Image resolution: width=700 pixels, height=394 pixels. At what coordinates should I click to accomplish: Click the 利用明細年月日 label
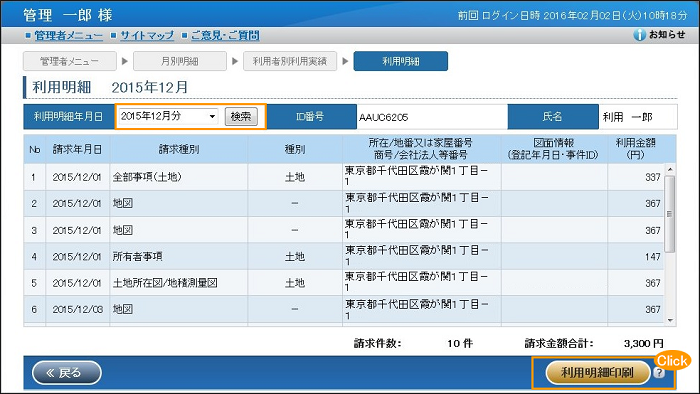click(68, 117)
